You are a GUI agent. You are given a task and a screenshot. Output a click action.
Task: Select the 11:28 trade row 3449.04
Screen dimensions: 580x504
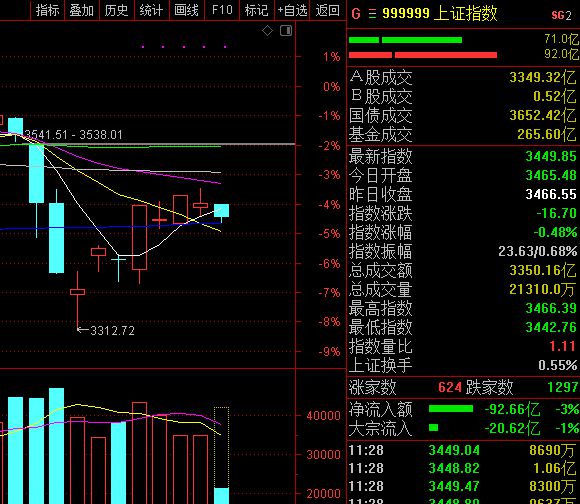pos(463,450)
